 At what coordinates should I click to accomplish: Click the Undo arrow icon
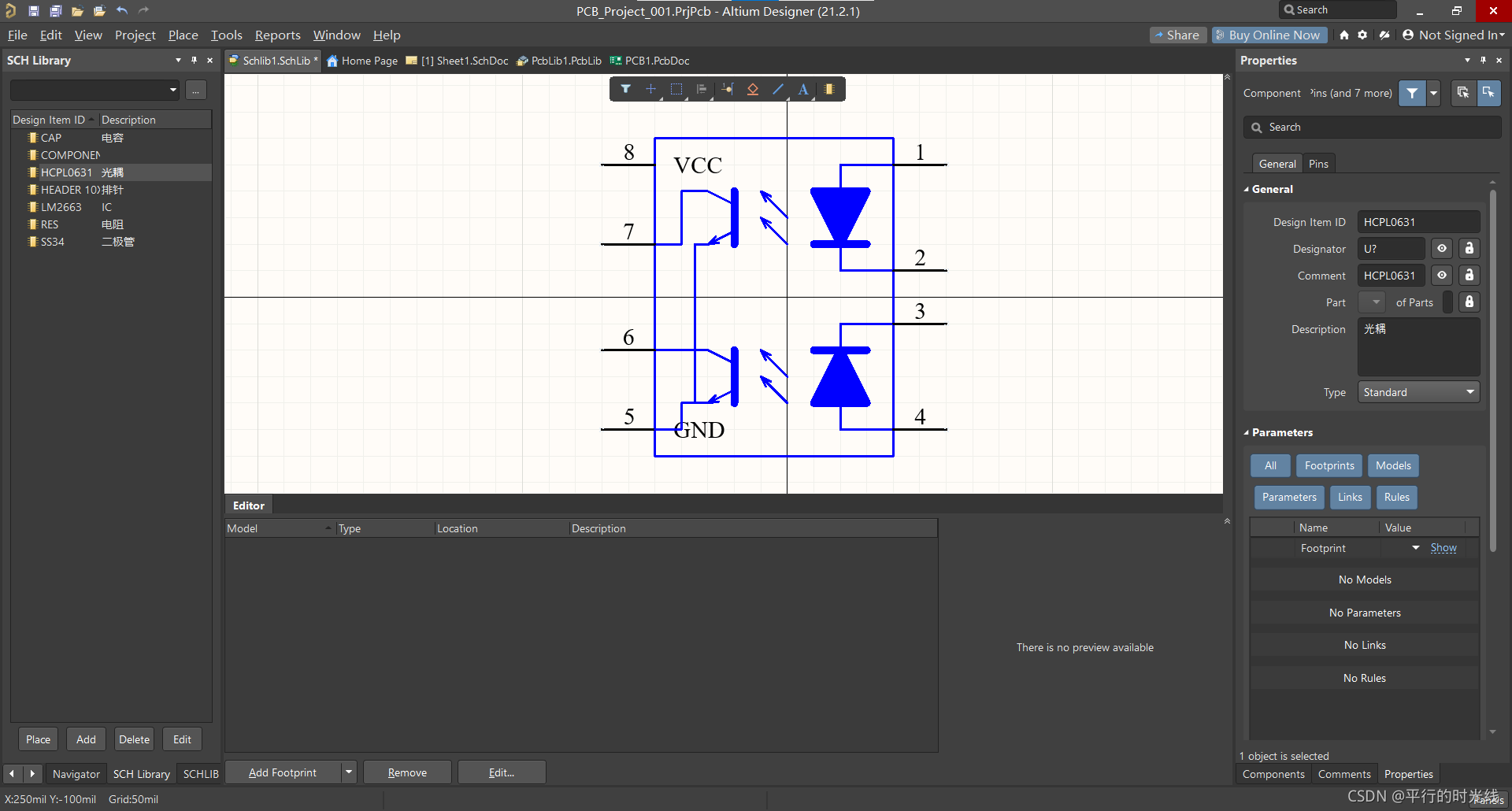pyautogui.click(x=122, y=11)
